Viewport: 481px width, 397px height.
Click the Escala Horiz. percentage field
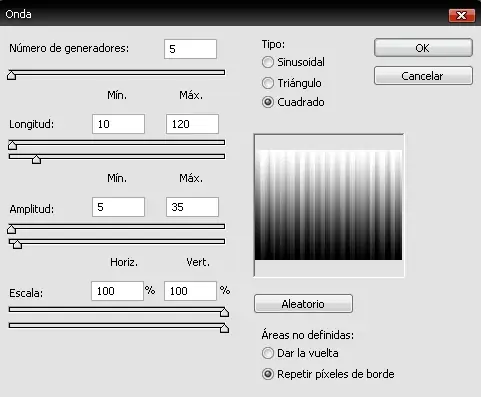coord(117,291)
